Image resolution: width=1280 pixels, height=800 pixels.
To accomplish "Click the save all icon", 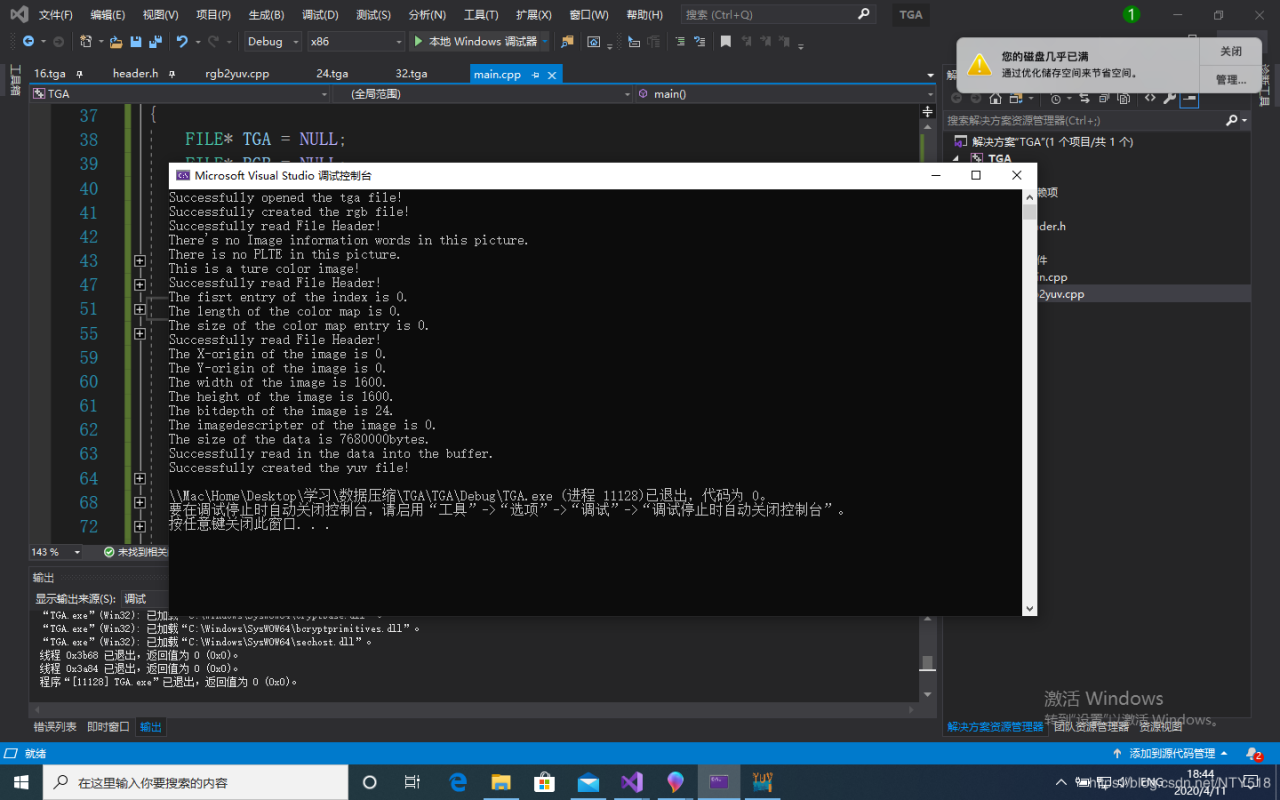I will click(155, 41).
